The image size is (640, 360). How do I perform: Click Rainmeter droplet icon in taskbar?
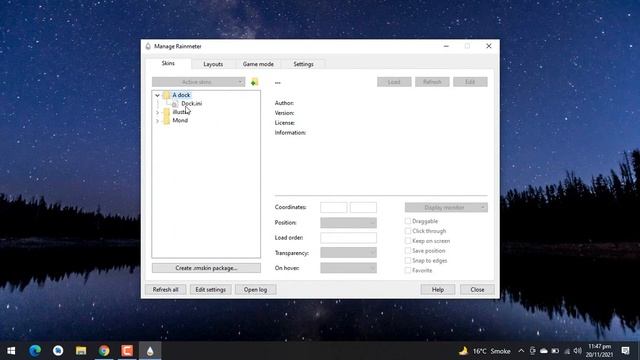coord(150,351)
